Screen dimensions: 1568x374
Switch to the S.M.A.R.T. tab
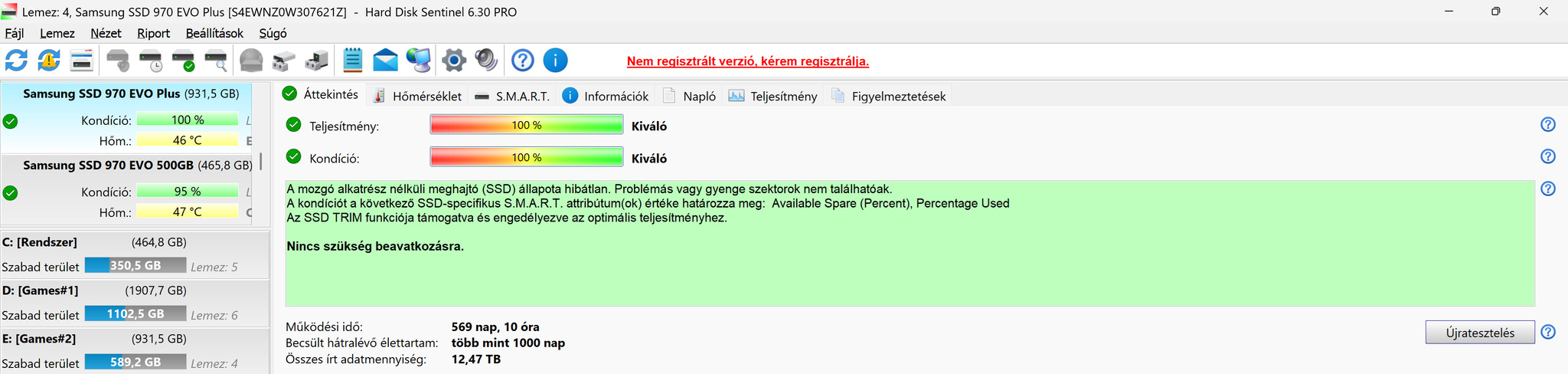pyautogui.click(x=512, y=96)
